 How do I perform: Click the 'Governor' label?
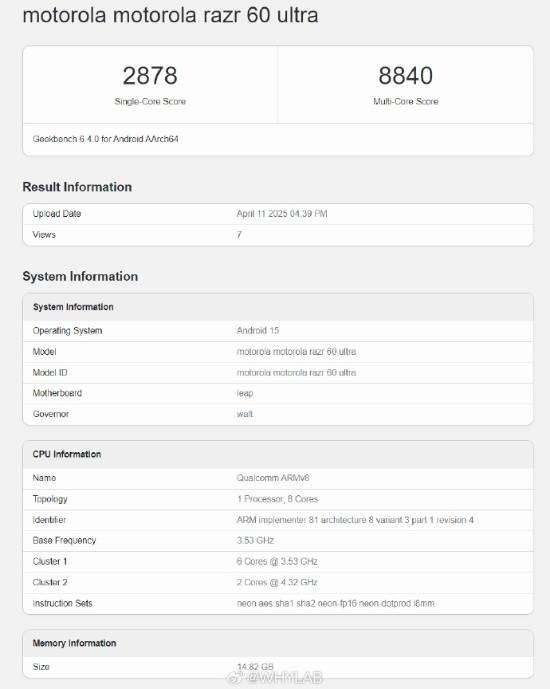tap(51, 414)
